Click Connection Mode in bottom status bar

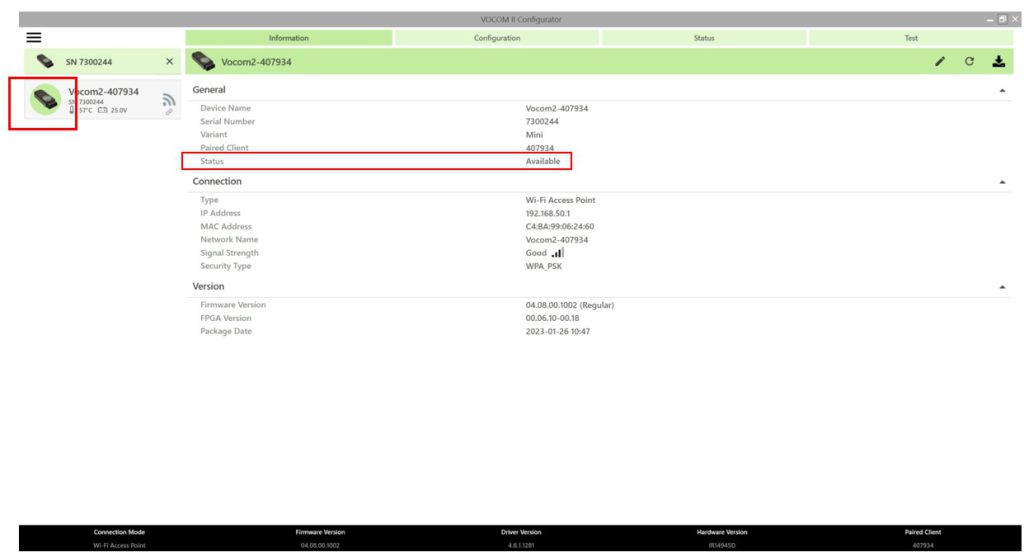[x=120, y=532]
